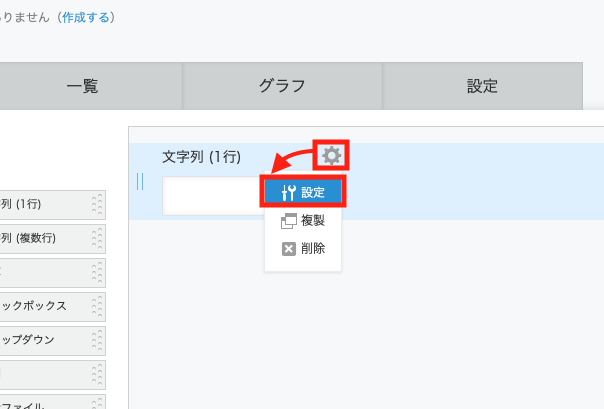The height and width of the screenshot is (409, 604).
Task: Go to the 設定 tab
Action: [482, 86]
